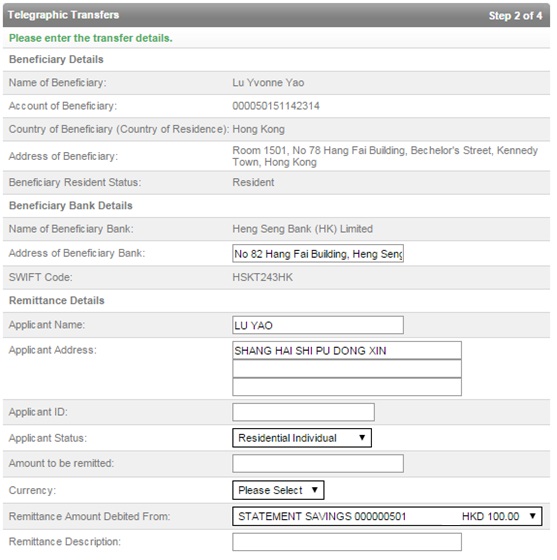Click the 'Currency:' label

tap(32, 490)
